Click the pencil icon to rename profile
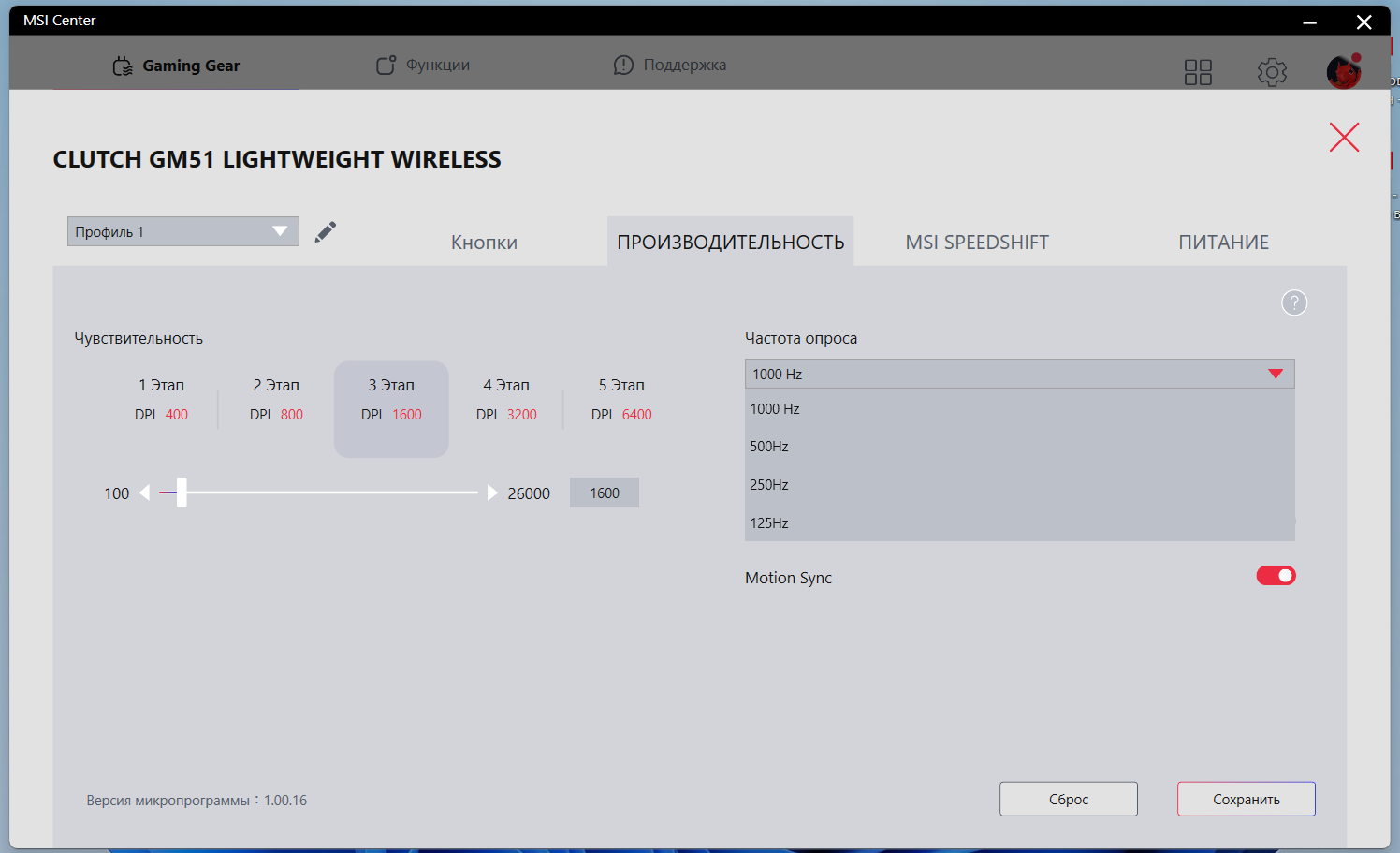 coord(326,232)
